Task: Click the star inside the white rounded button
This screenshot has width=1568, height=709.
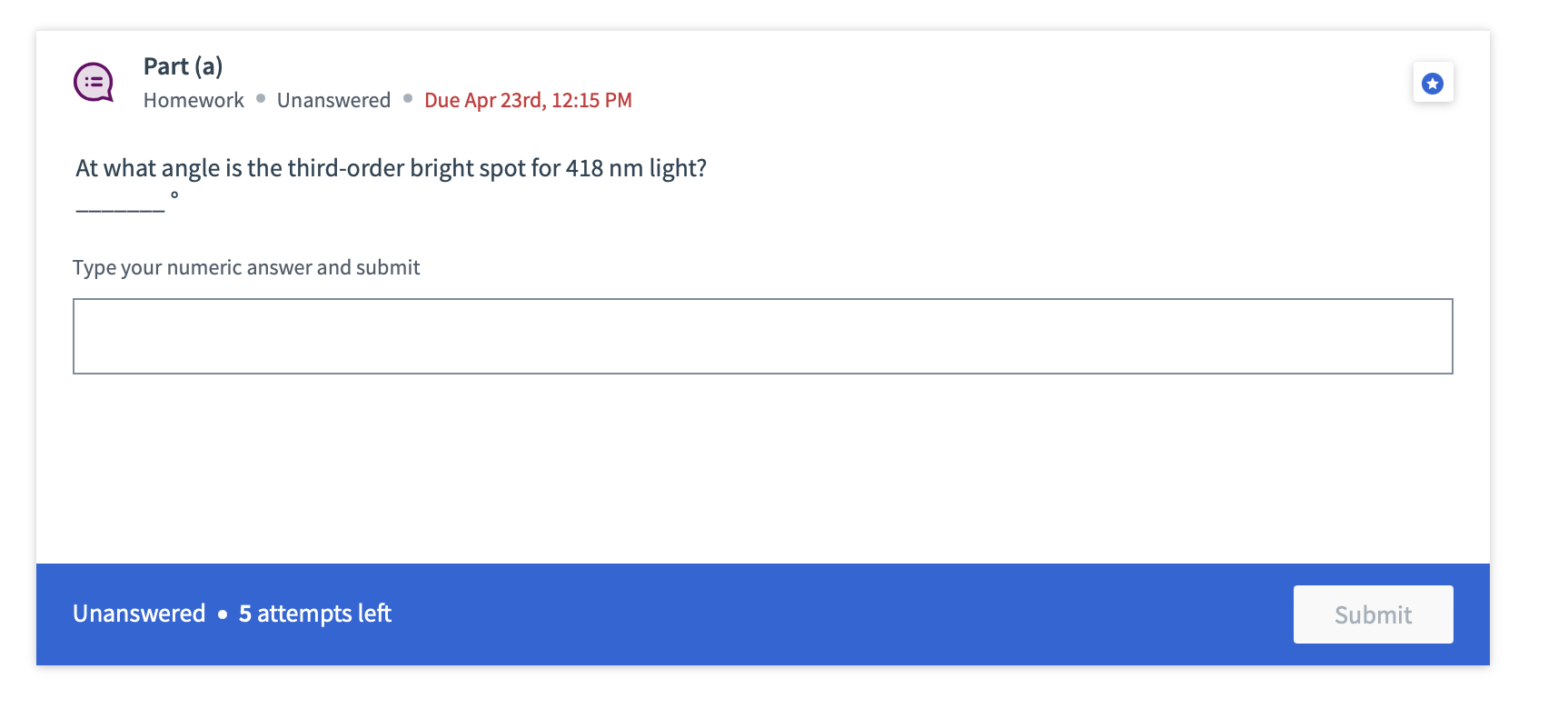Action: tap(1432, 82)
